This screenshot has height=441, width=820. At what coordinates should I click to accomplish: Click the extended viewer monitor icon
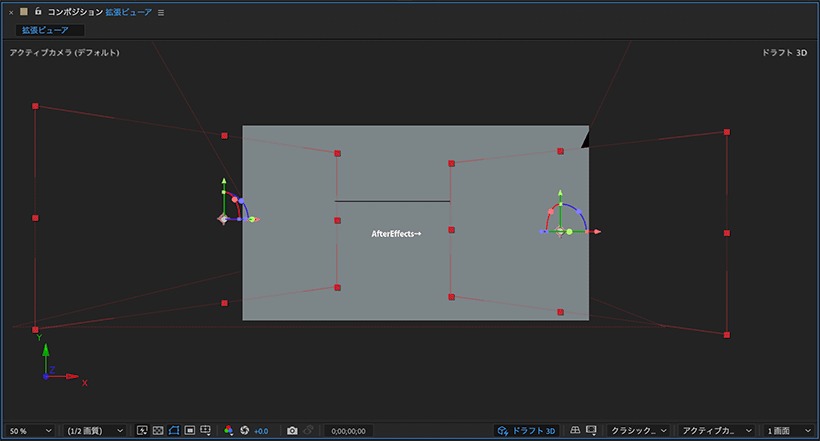591,430
